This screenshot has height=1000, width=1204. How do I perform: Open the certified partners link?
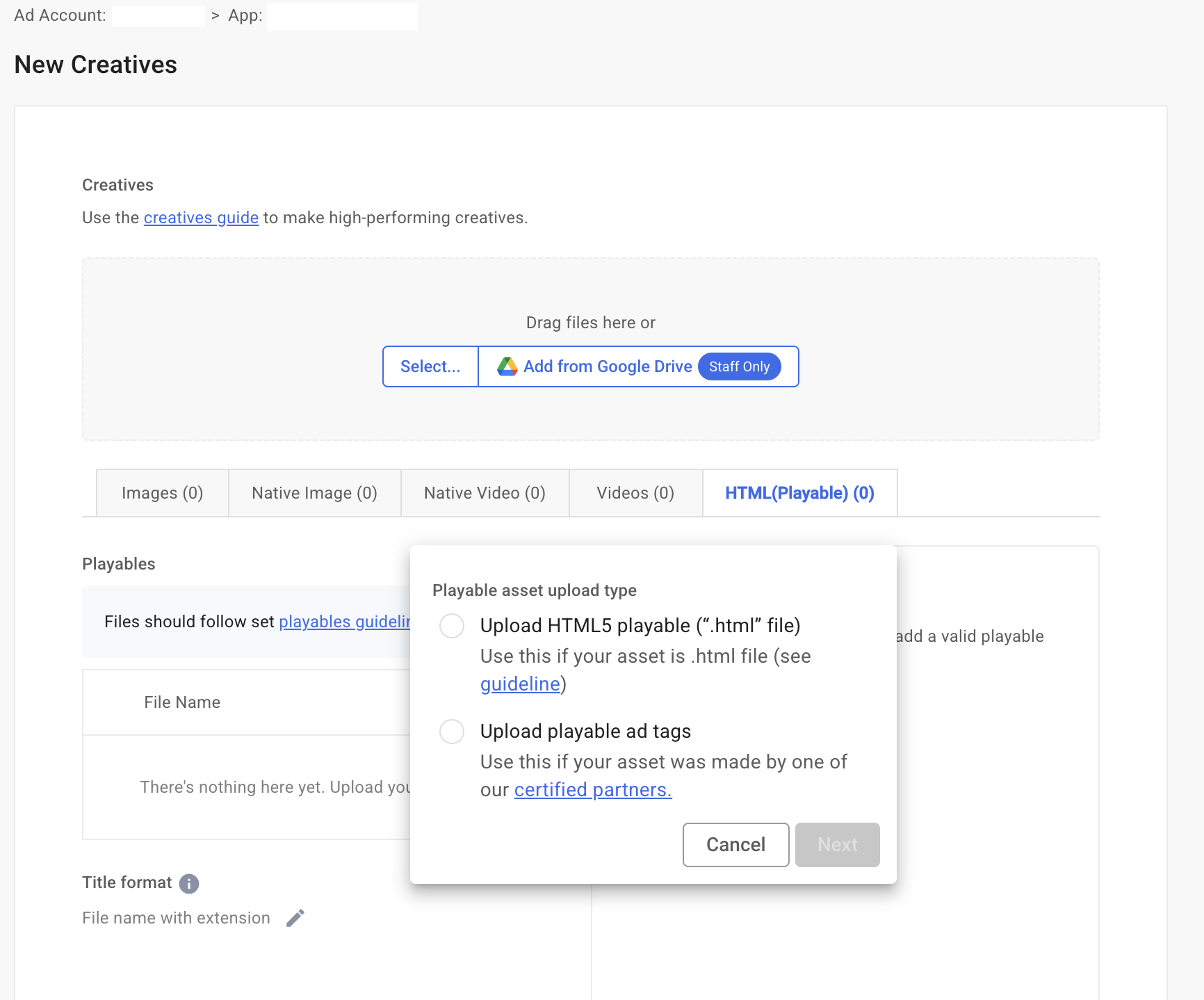593,790
